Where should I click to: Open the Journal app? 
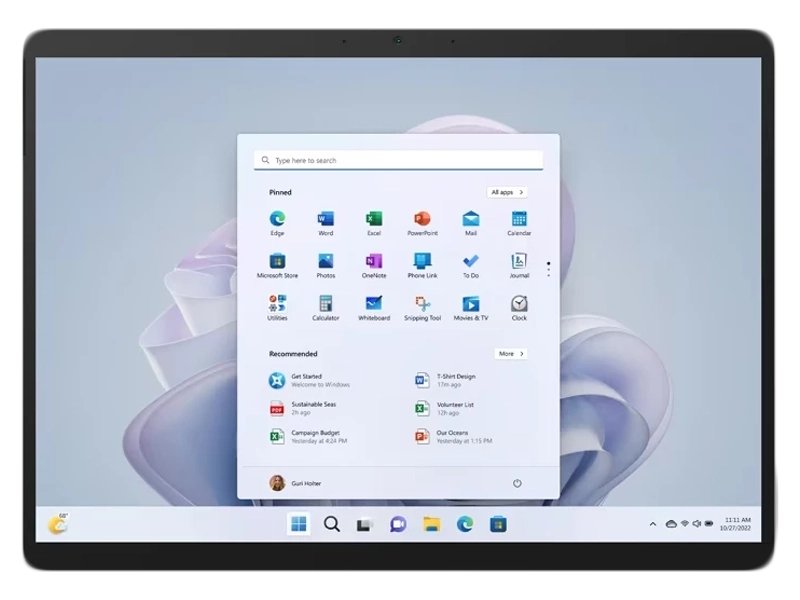point(519,265)
